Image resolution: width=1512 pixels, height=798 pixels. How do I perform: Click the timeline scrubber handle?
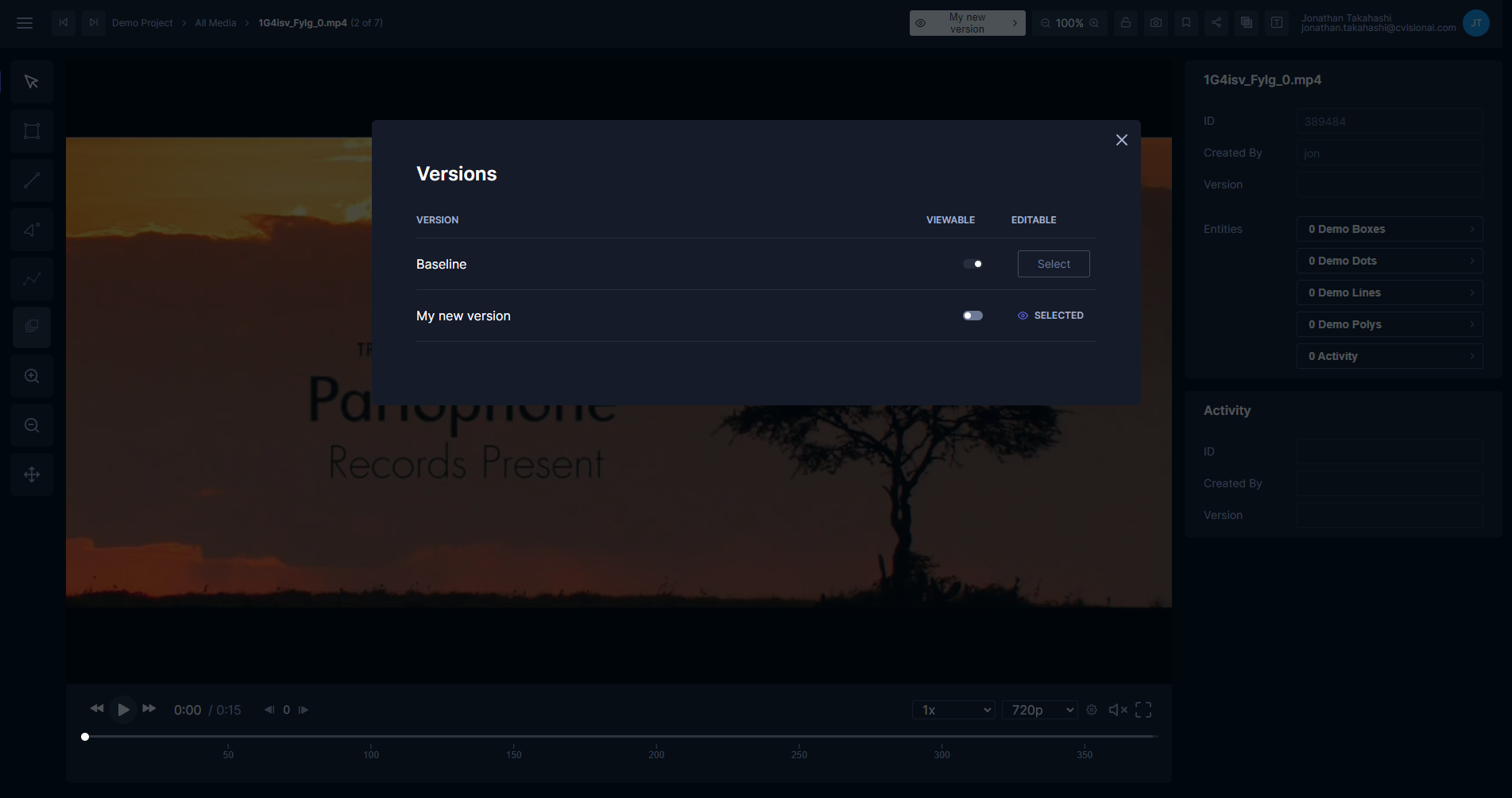tap(85, 737)
